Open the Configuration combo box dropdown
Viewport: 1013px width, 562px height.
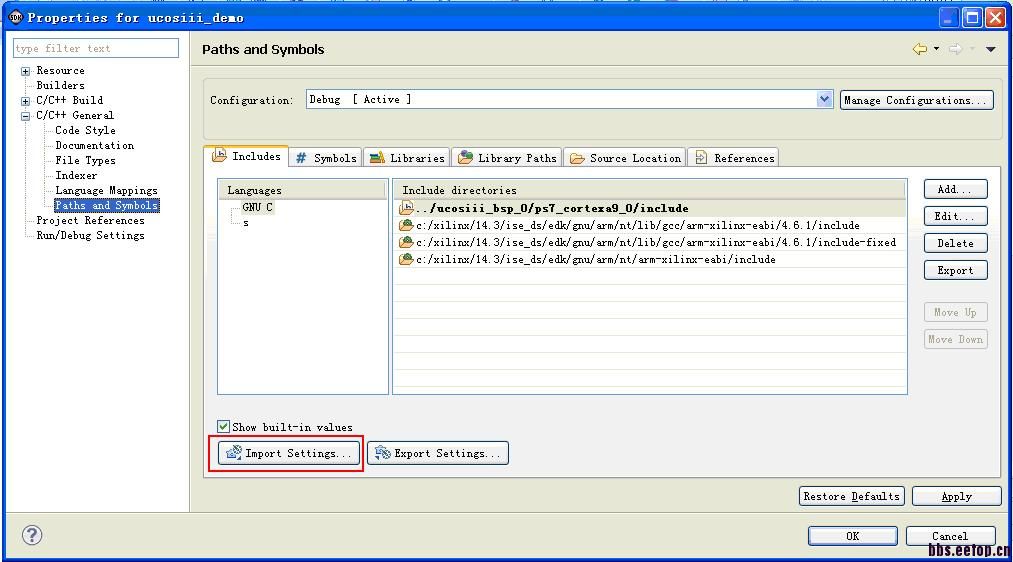(824, 99)
